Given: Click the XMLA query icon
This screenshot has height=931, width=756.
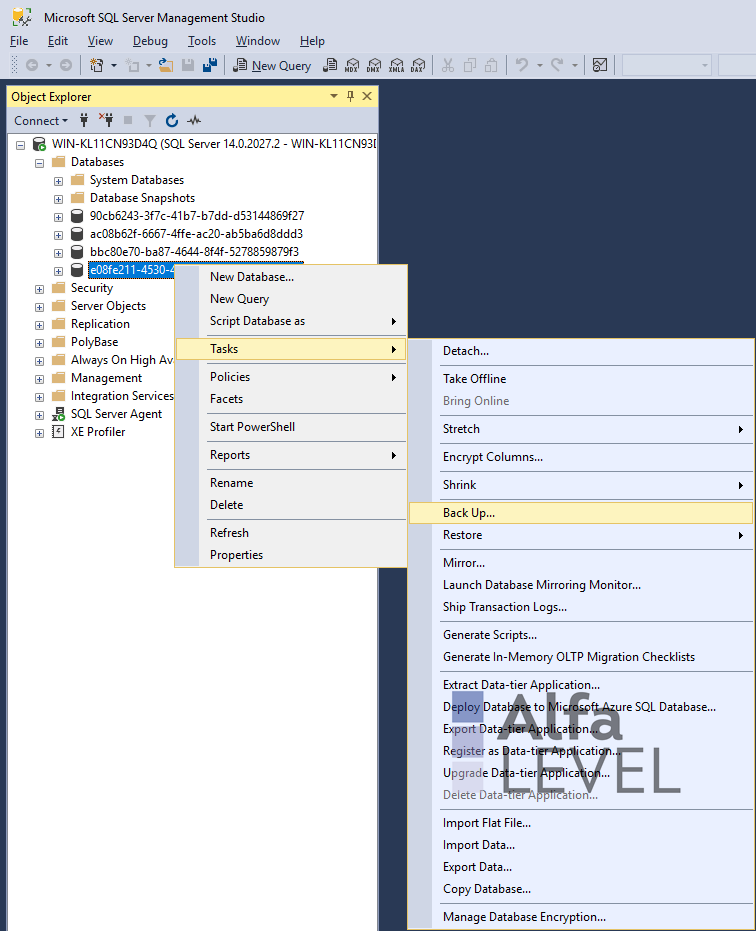Looking at the screenshot, I should pos(396,65).
